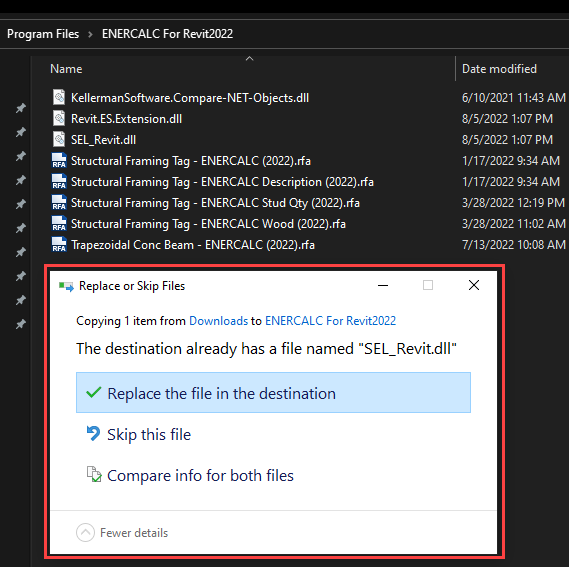This screenshot has width=569, height=567.
Task: Click the date 7/13/2022 10:08 AM
Action: [x=513, y=245]
